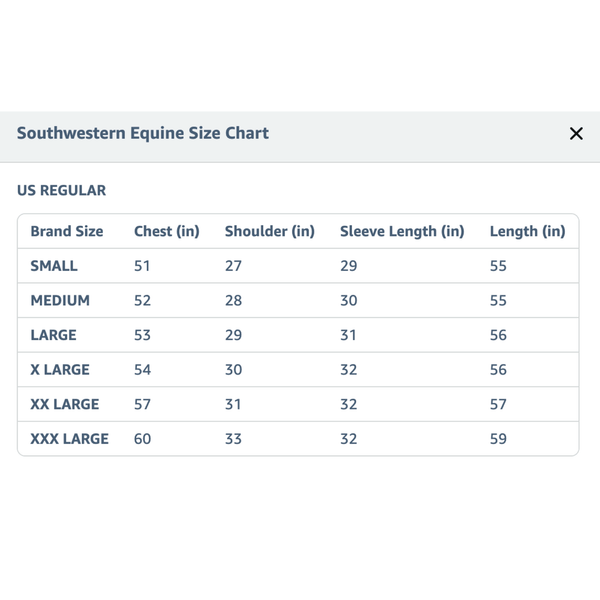Select the XX LARGE row label

(65, 404)
